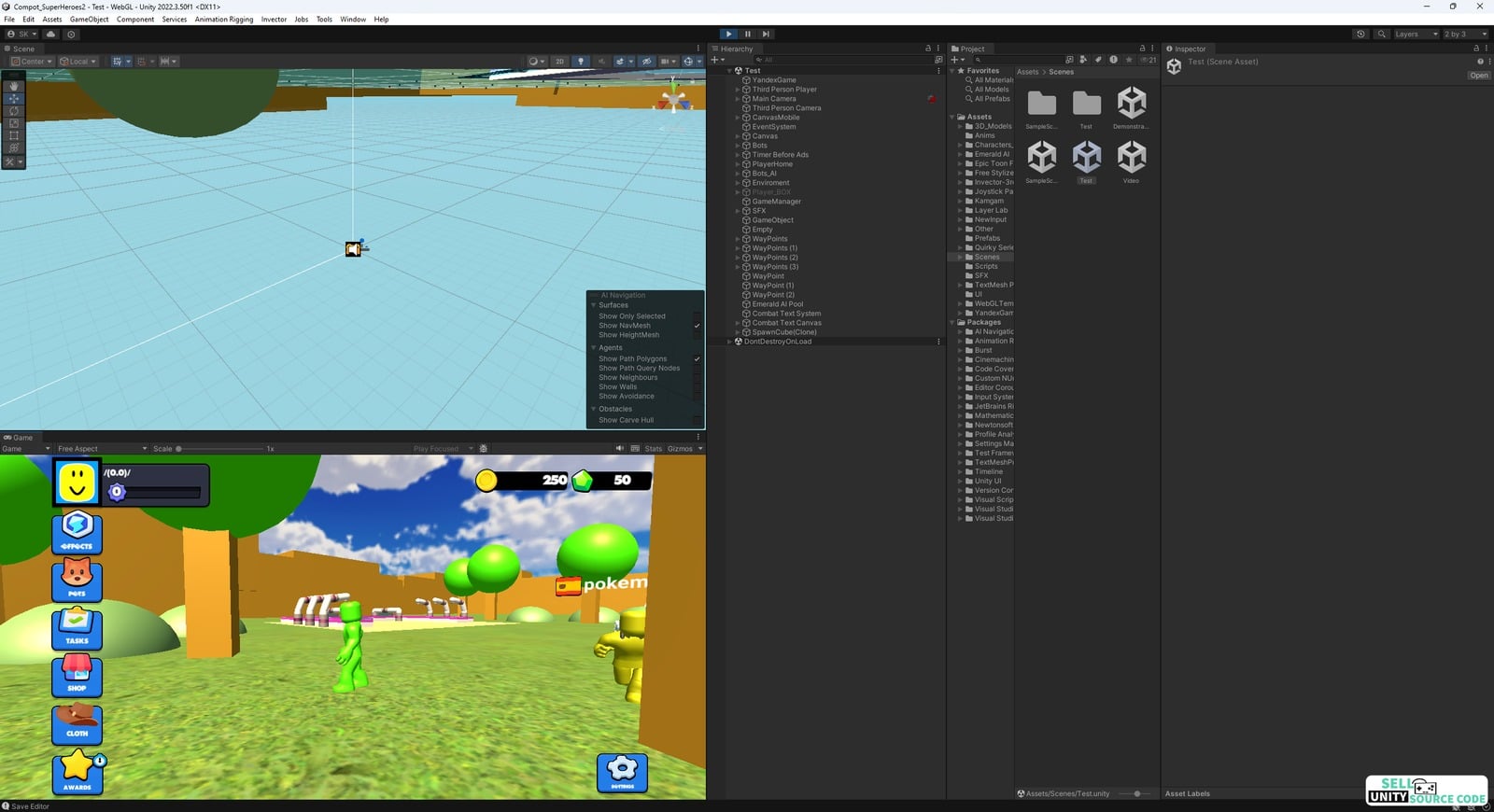
Task: Open the GameObject menu
Action: pyautogui.click(x=89, y=19)
